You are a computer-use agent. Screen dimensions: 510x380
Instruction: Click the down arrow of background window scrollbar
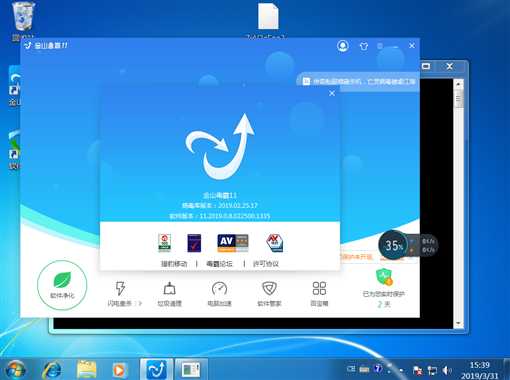[x=459, y=323]
